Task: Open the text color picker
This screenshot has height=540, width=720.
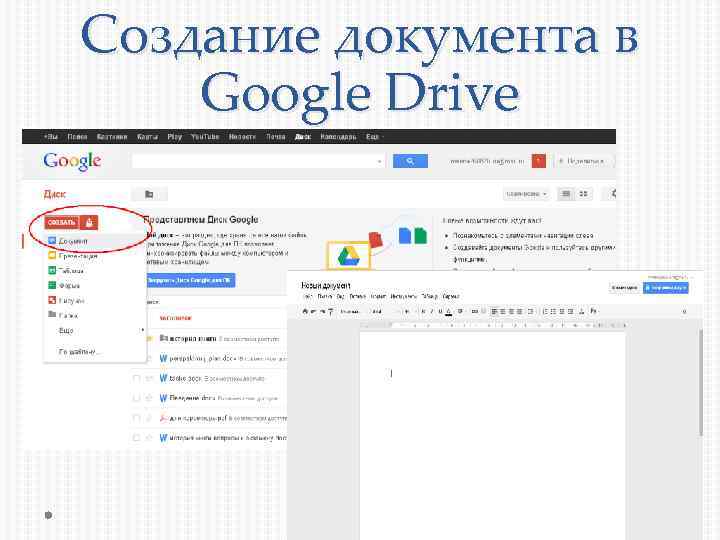Action: [x=449, y=311]
